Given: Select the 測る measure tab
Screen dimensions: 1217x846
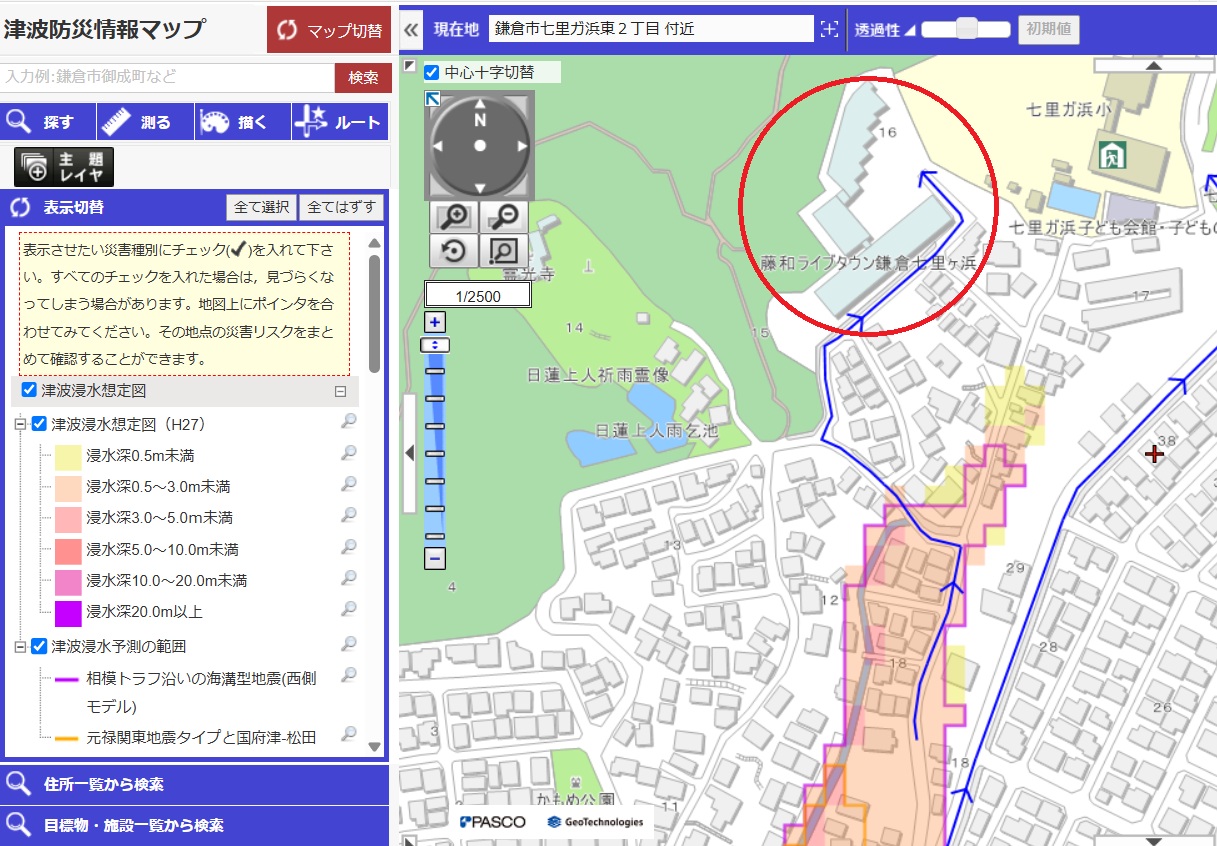Looking at the screenshot, I should pos(145,122).
